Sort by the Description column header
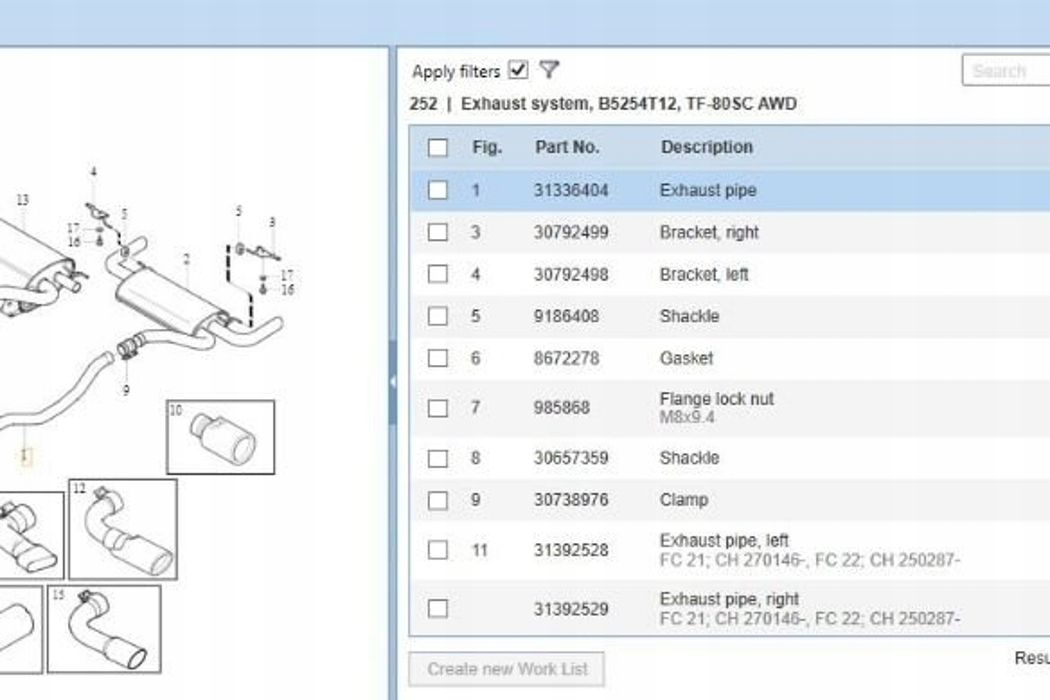This screenshot has height=700, width=1050. (x=706, y=147)
